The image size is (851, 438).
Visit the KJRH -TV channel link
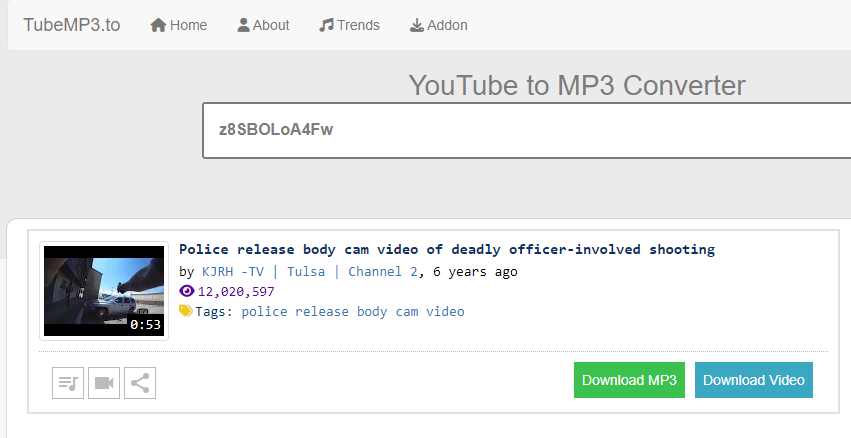pos(233,271)
